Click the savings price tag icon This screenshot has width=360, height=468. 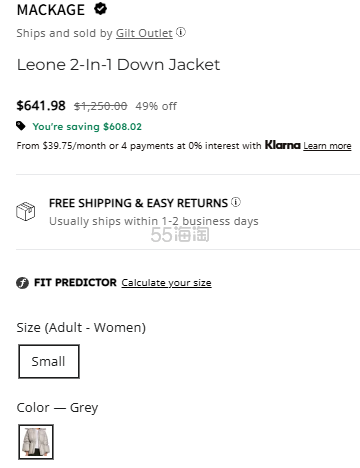pyautogui.click(x=21, y=126)
